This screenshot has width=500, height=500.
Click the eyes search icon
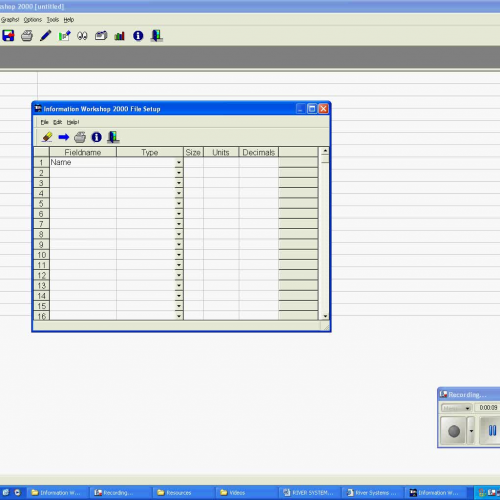(x=82, y=36)
